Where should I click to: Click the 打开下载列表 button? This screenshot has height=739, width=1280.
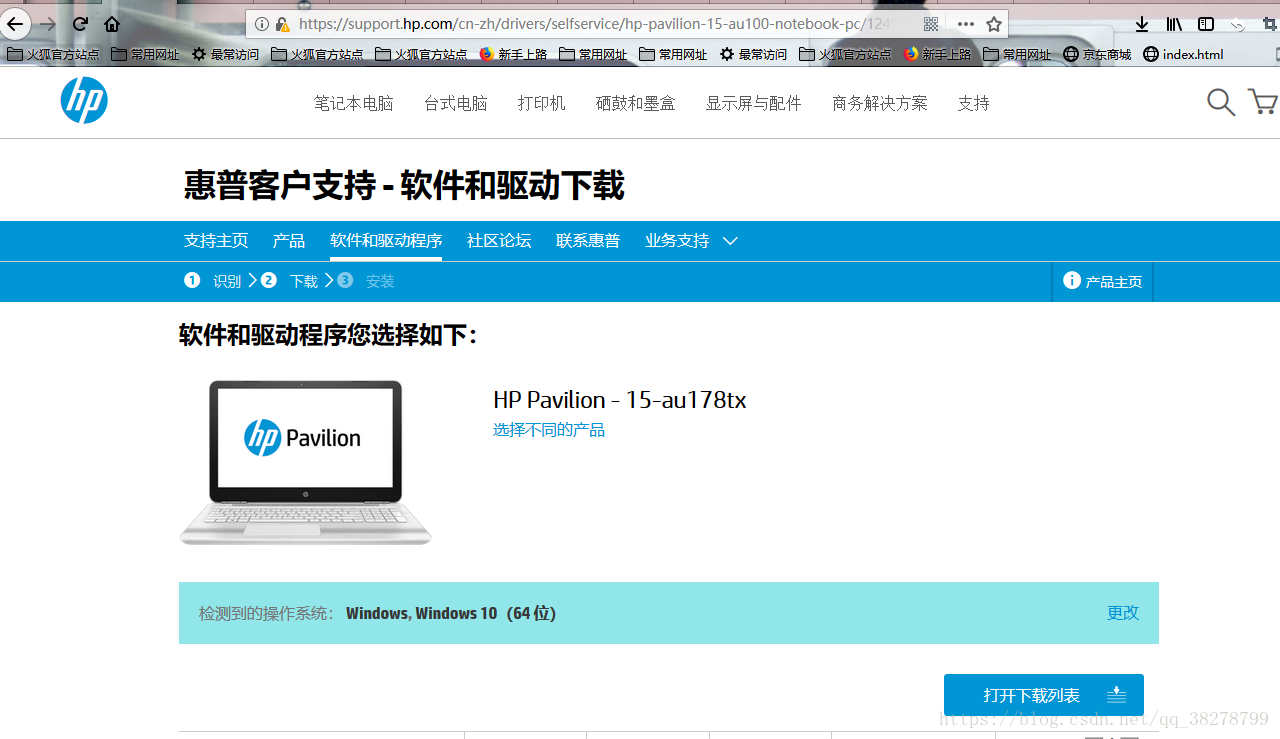click(1044, 695)
